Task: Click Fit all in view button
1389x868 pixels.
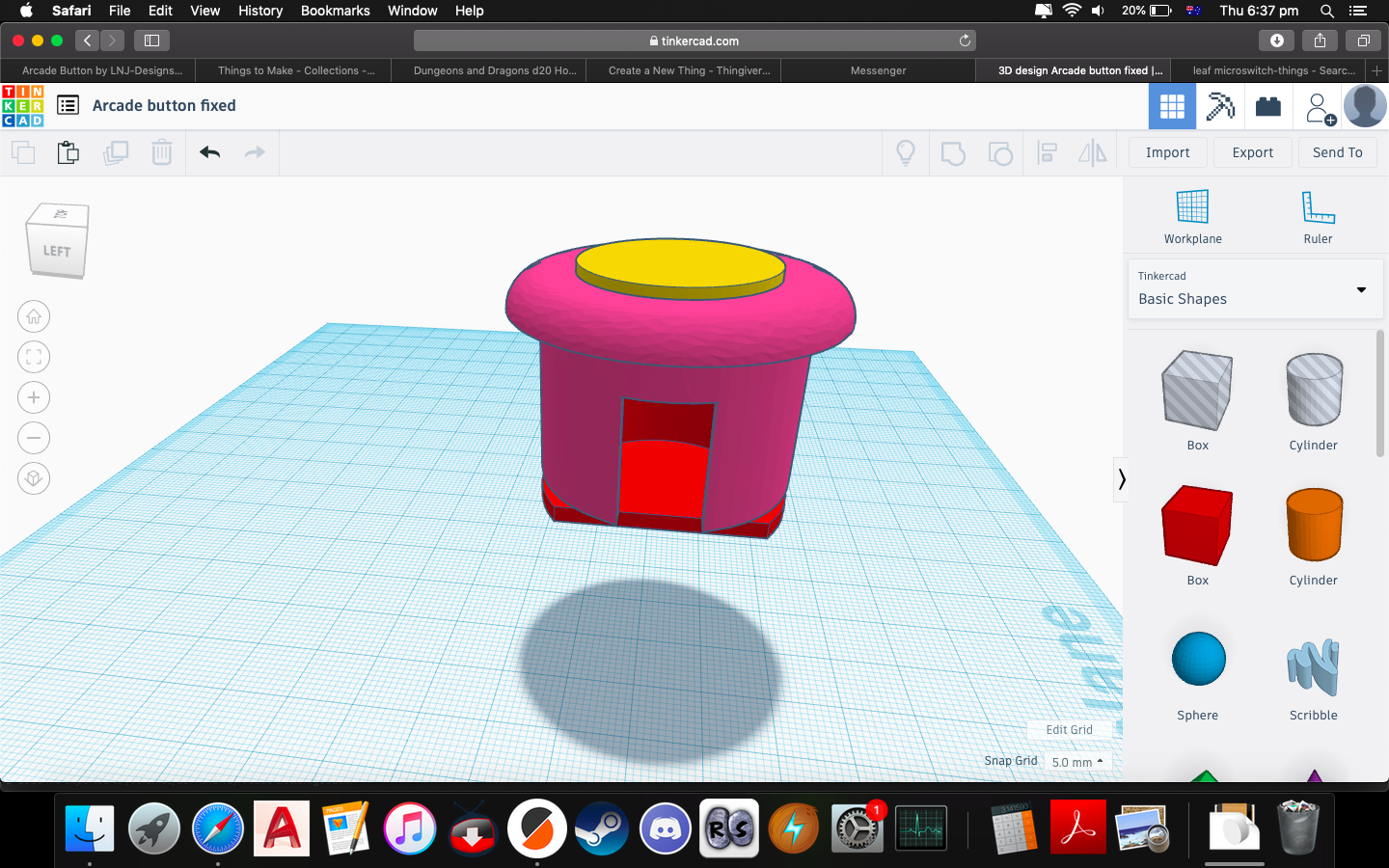Action: point(34,357)
